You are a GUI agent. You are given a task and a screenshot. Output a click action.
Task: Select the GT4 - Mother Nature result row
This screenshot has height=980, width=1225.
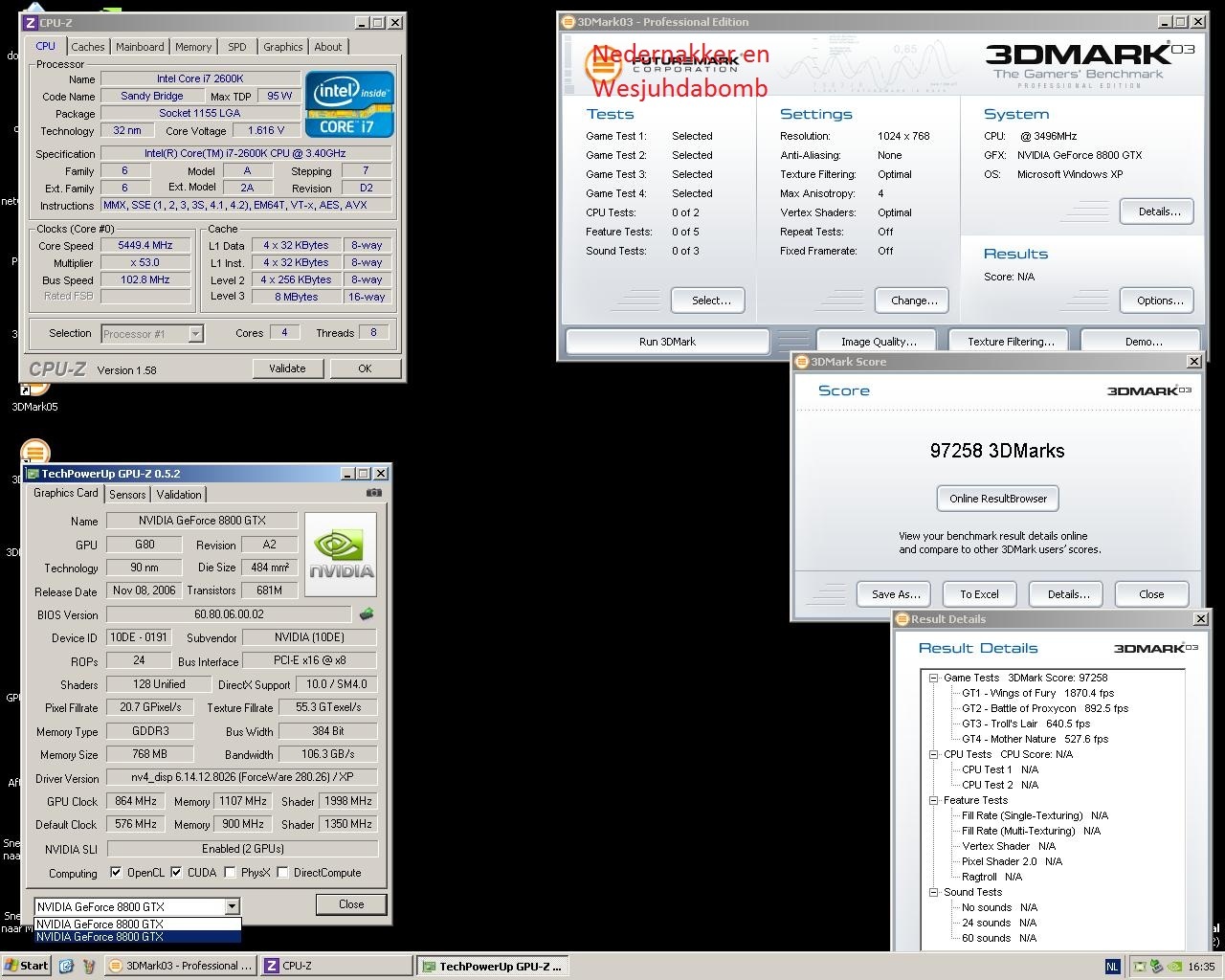(1035, 739)
